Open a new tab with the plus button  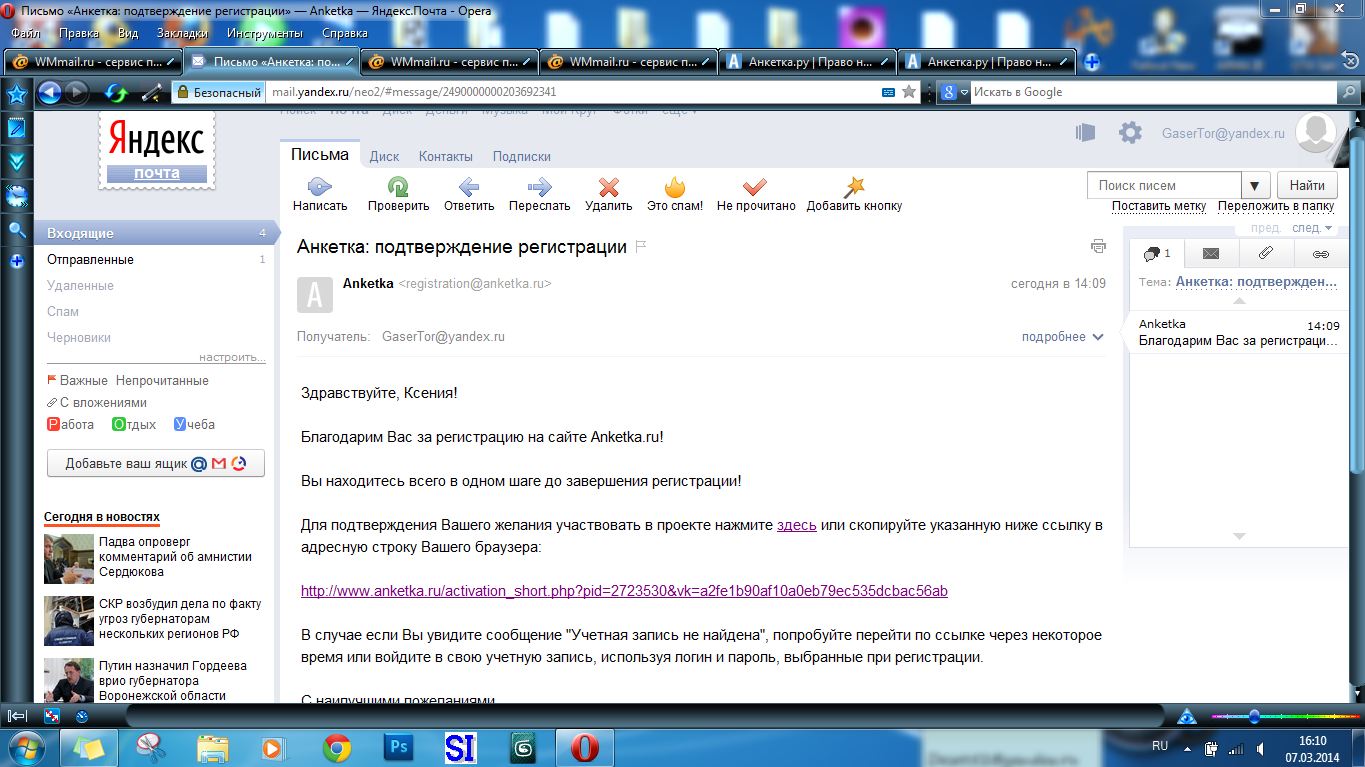1092,61
